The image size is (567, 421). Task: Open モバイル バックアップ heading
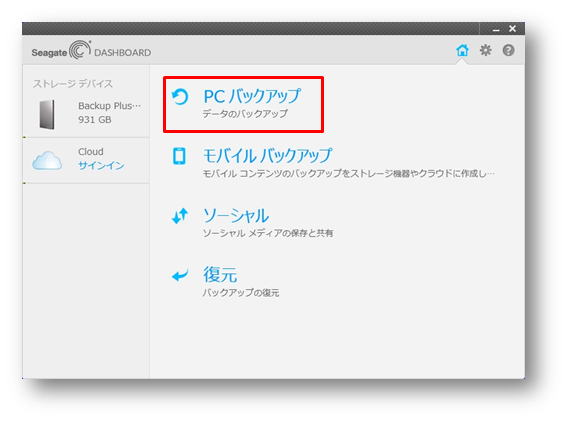[267, 156]
